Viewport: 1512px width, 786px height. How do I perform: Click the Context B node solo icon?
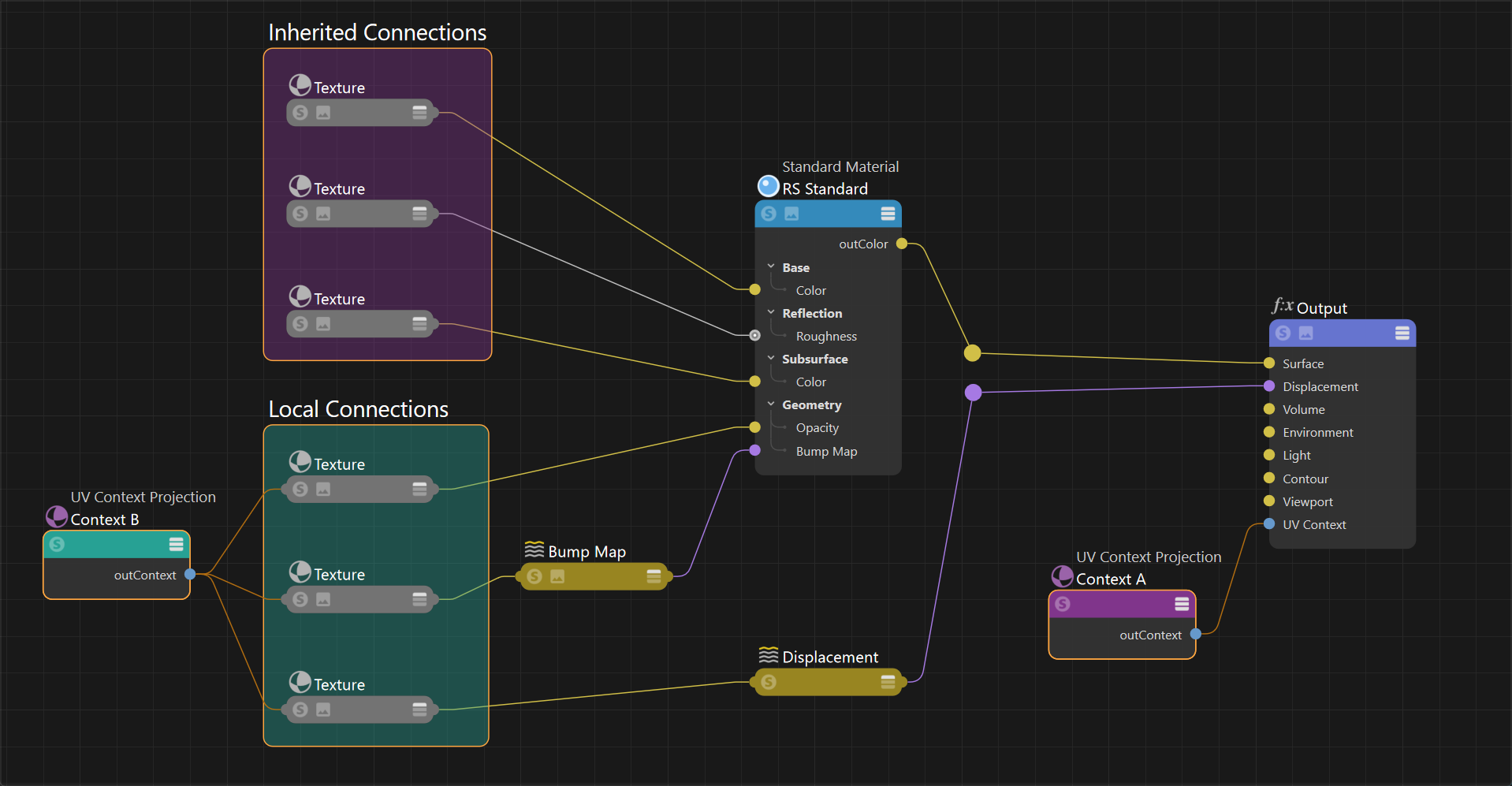pyautogui.click(x=57, y=544)
